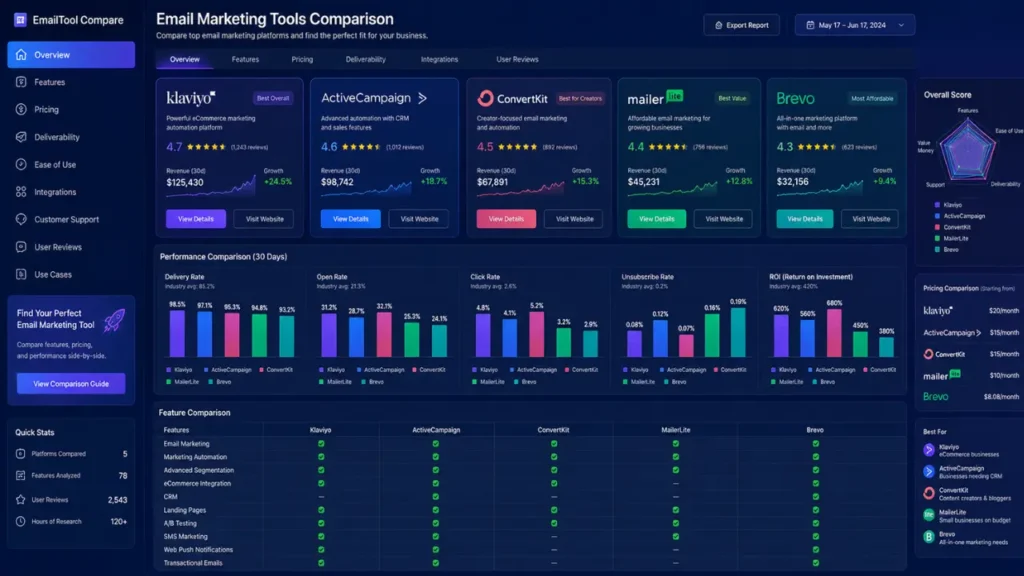Screen dimensions: 1024x576
Task: Click the Most Affordable badge on Brevo
Action: (x=872, y=99)
